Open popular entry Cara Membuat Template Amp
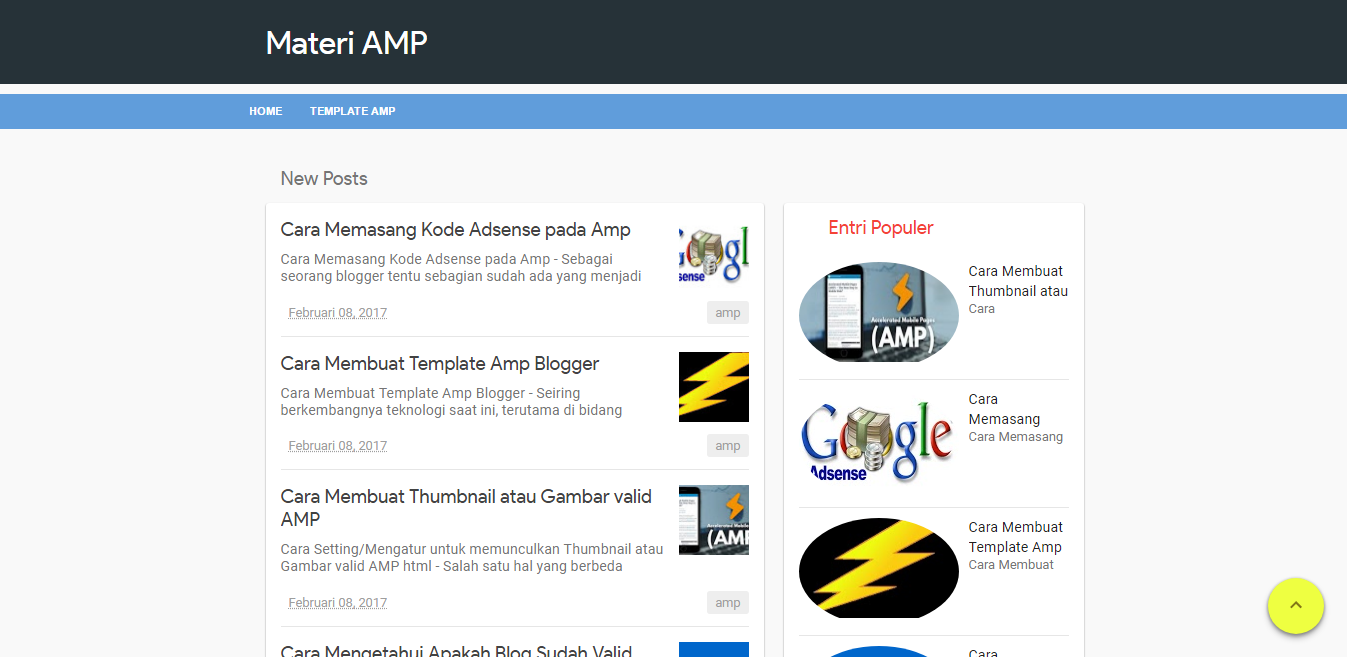Screen dimensions: 1347x657 click(1016, 537)
